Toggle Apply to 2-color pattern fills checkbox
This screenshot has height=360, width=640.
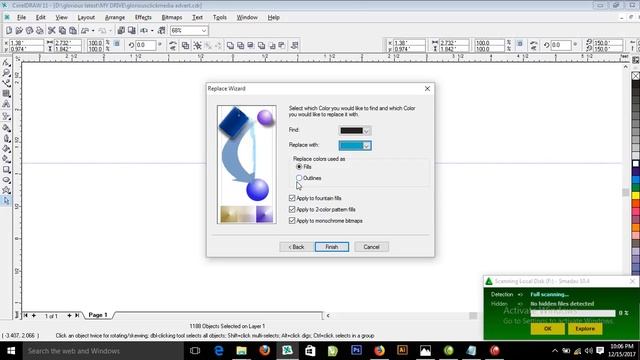pyautogui.click(x=292, y=209)
